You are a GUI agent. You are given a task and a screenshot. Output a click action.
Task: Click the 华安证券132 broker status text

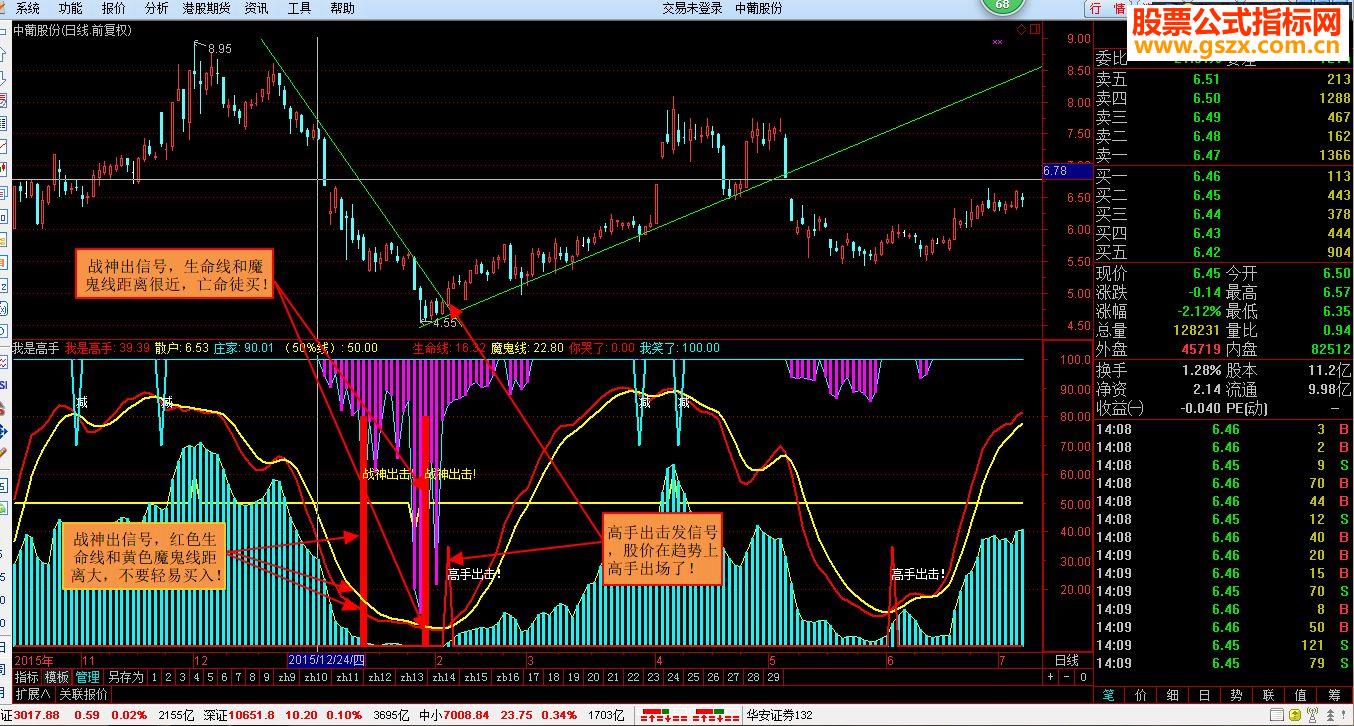point(780,715)
